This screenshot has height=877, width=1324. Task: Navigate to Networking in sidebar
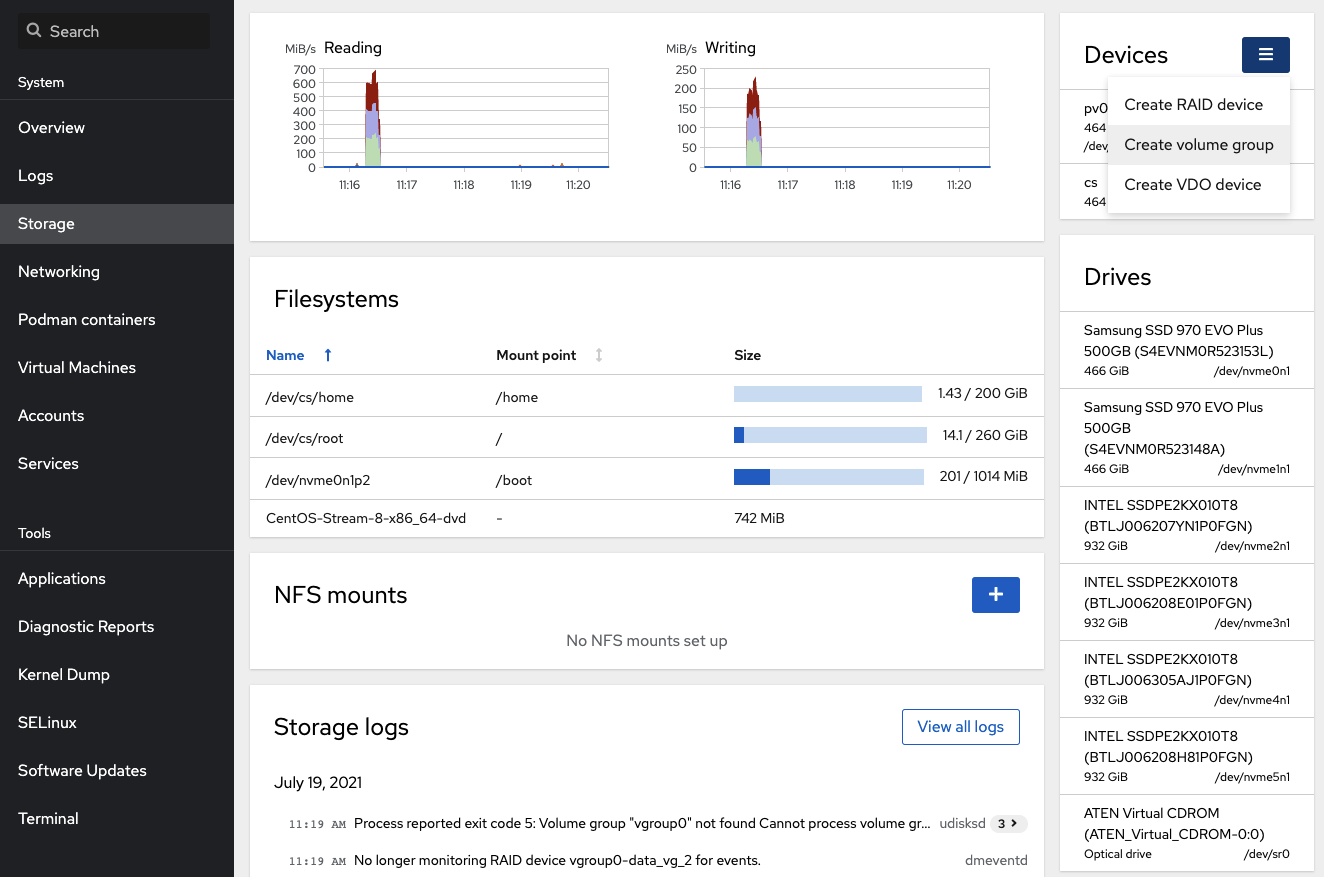tap(59, 272)
